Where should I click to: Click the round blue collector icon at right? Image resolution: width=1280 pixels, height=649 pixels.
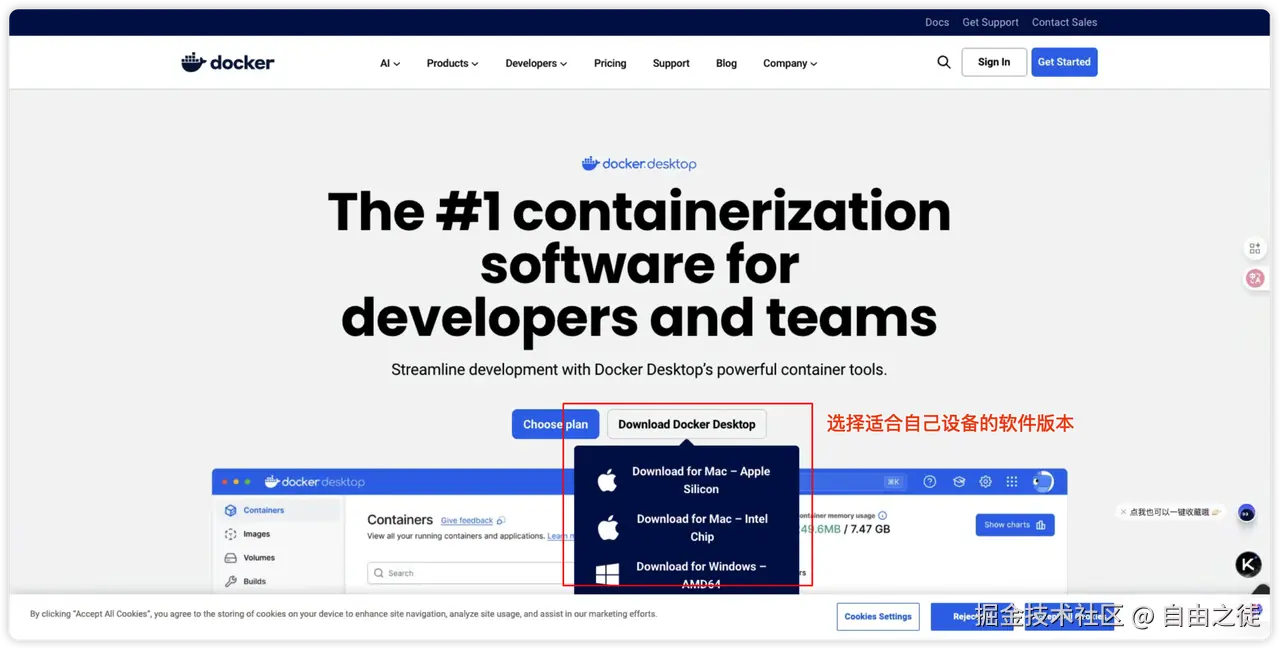pos(1246,513)
